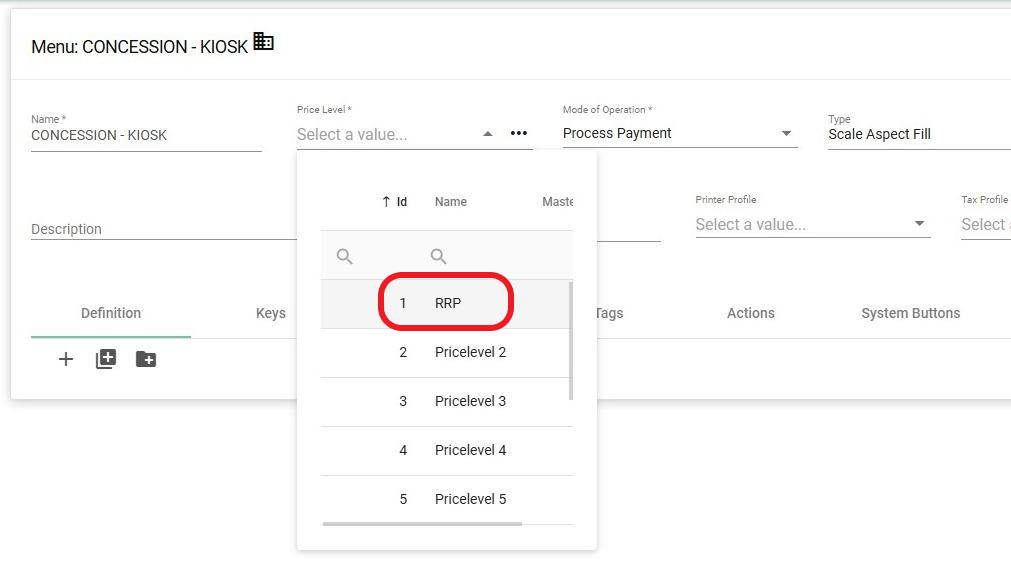Open the System Buttons tab

910,313
